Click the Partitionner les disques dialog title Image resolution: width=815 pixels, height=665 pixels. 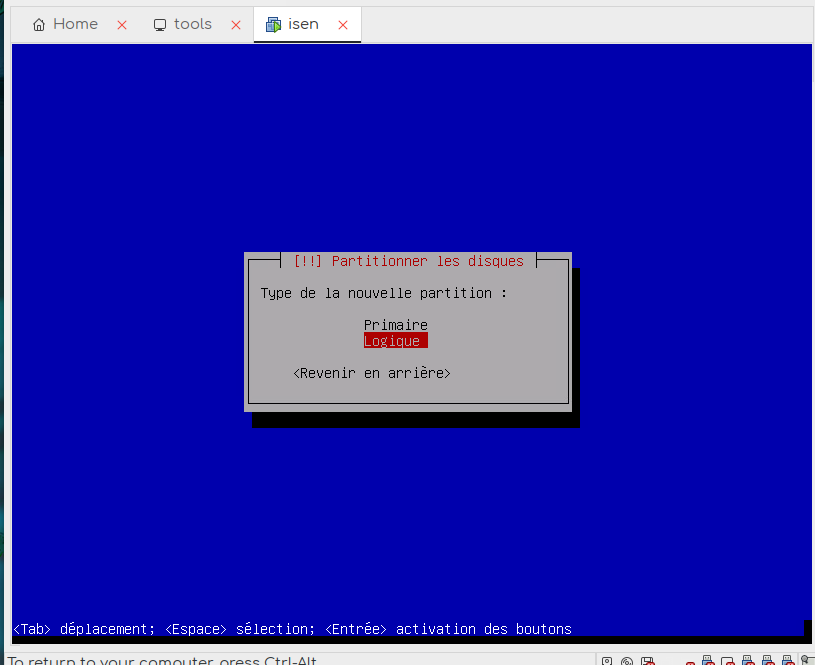[x=408, y=261]
